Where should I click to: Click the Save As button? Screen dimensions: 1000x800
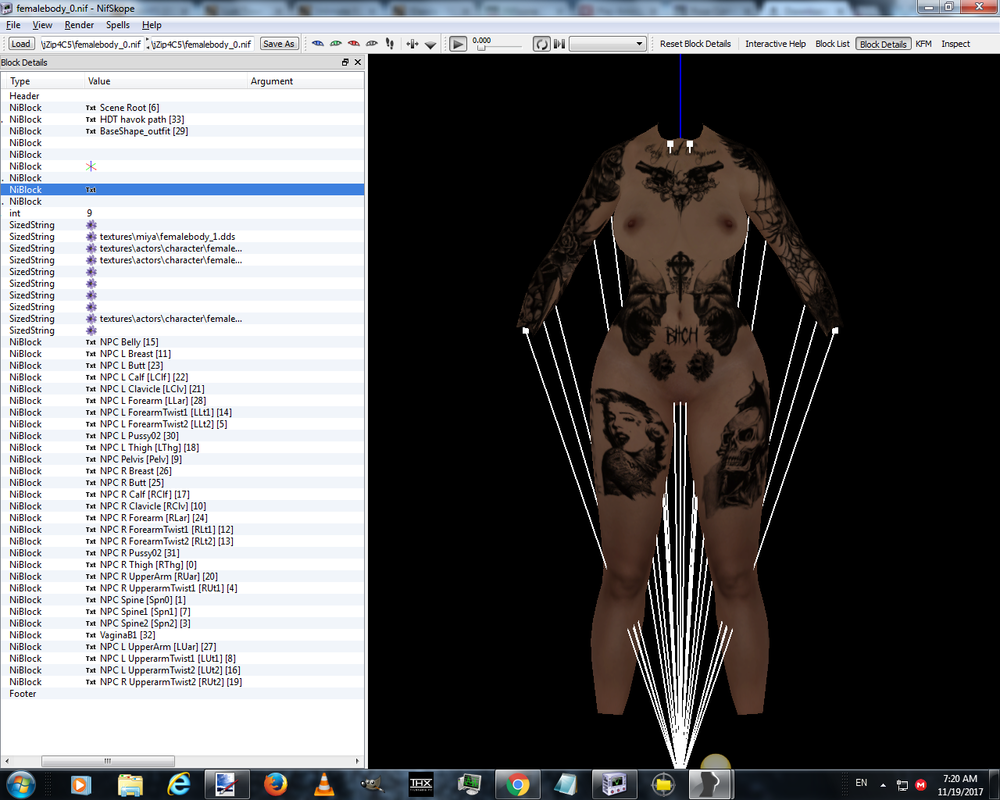point(279,44)
